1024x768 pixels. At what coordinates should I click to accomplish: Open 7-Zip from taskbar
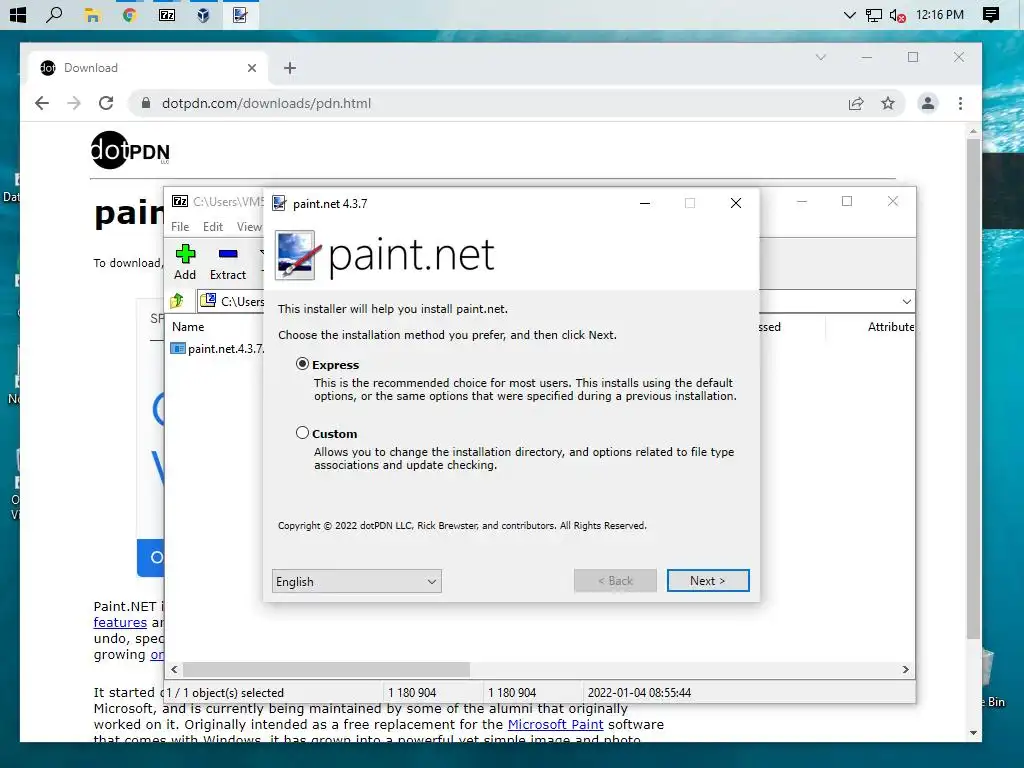pos(167,14)
